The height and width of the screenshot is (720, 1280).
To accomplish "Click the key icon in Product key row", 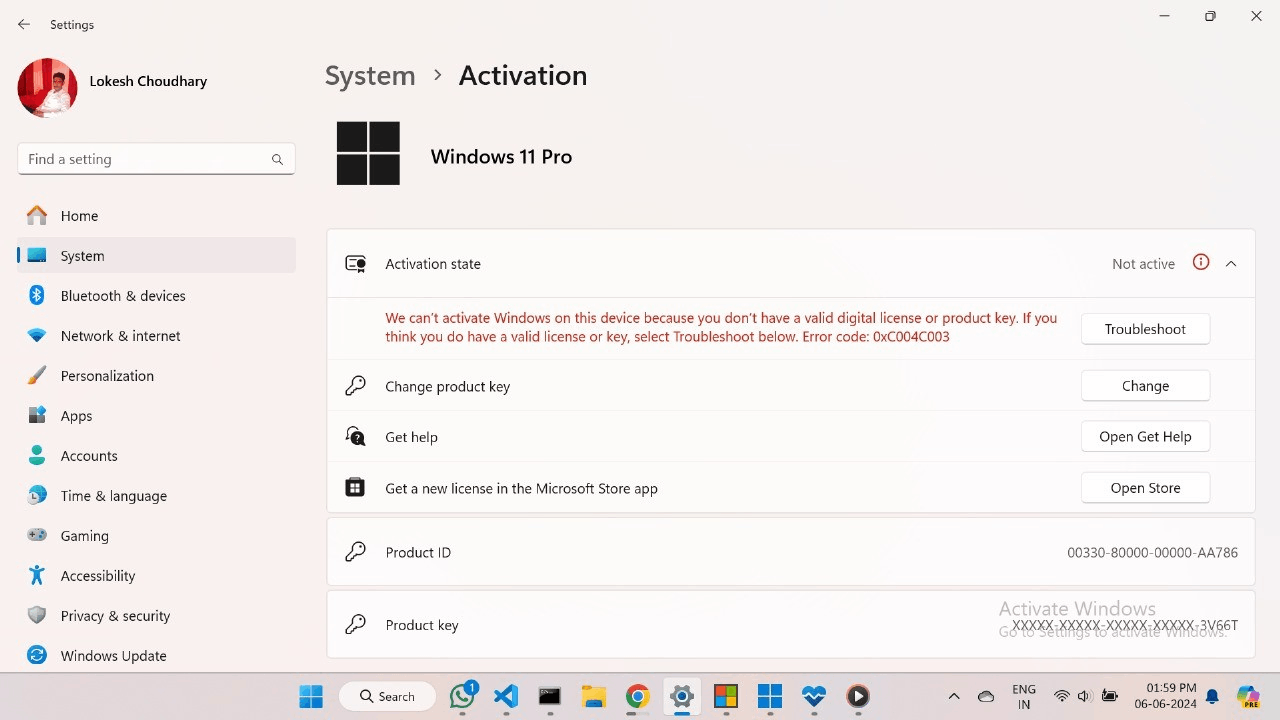I will coord(355,625).
